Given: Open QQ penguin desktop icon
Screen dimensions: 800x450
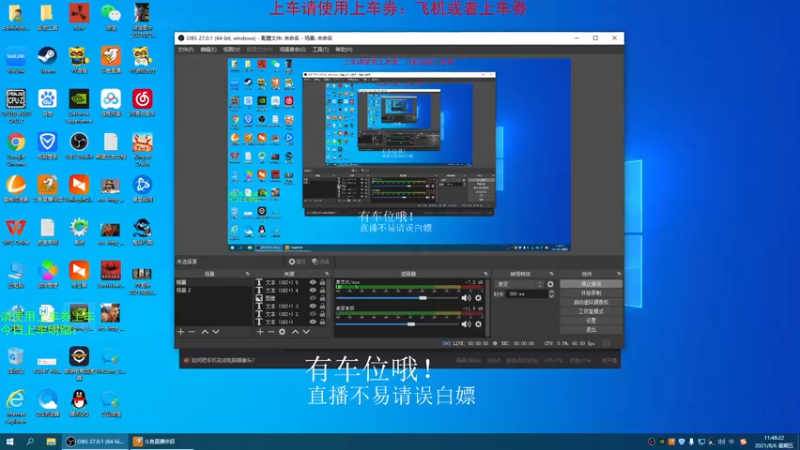Looking at the screenshot, I should click(x=79, y=403).
